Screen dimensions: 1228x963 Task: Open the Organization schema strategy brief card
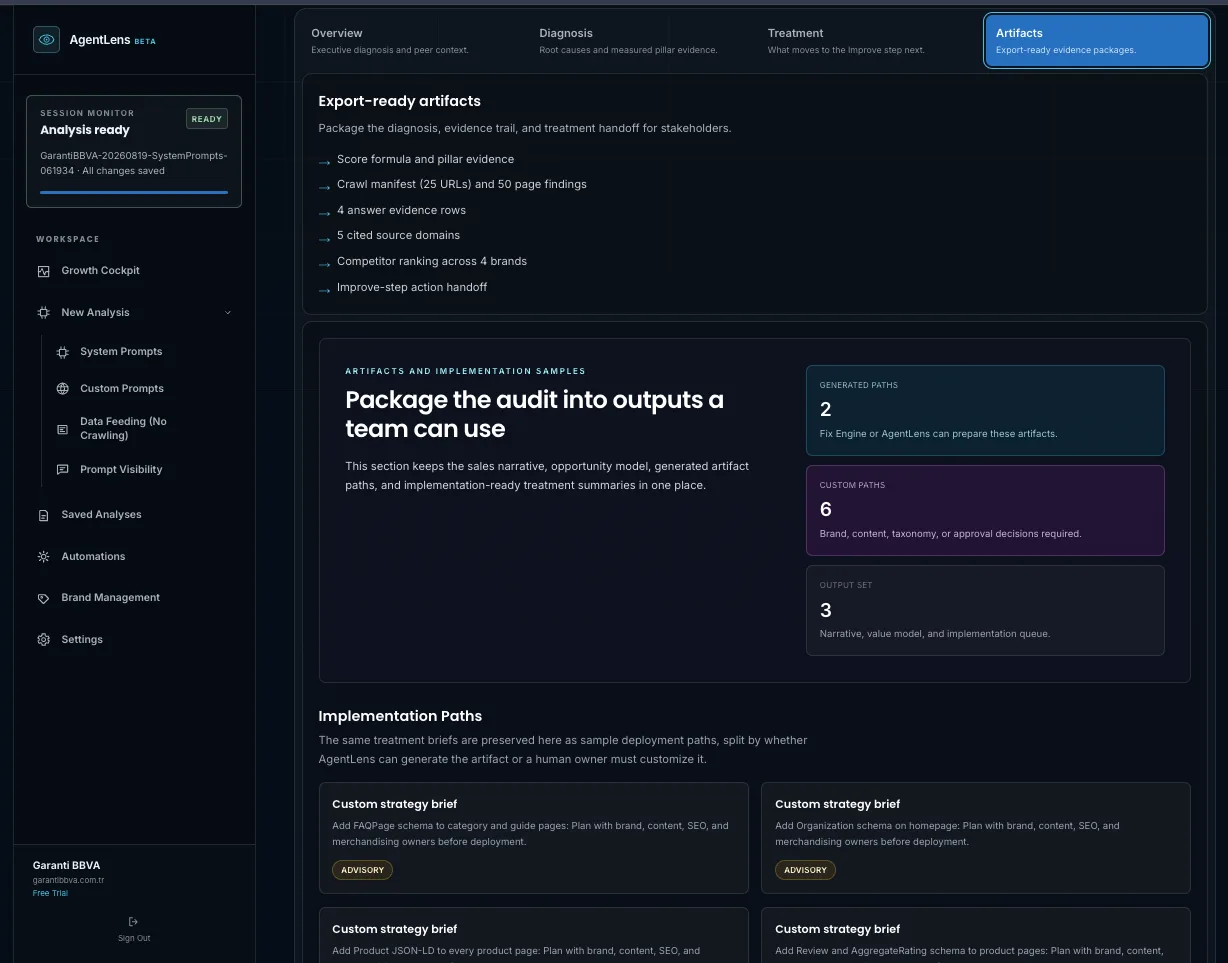coord(976,838)
